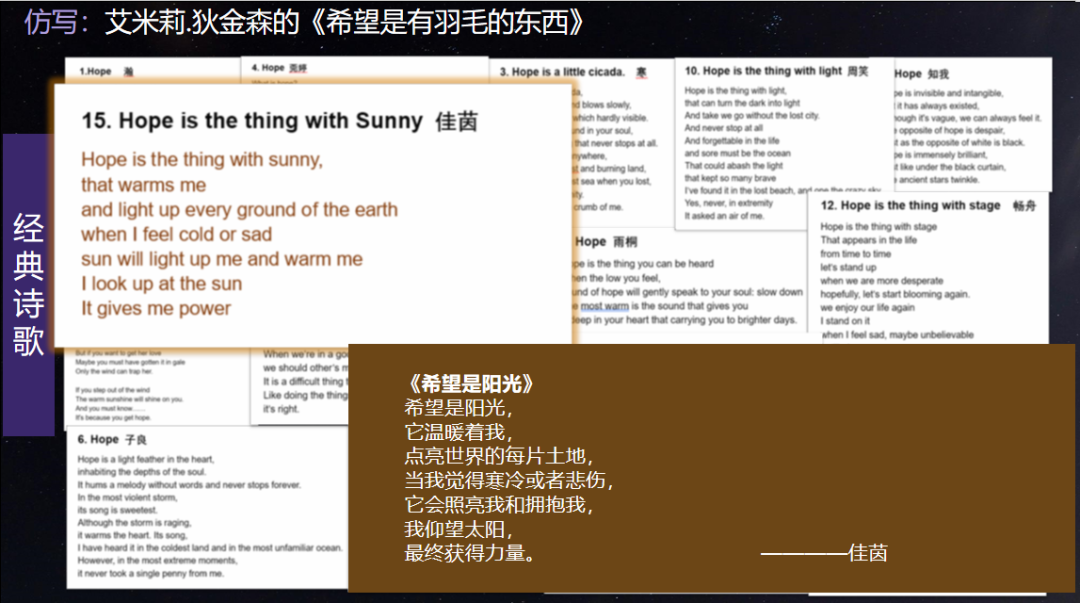Select the line "when I feel cold or sad"
Viewport: 1080px width, 603px height.
tap(176, 234)
